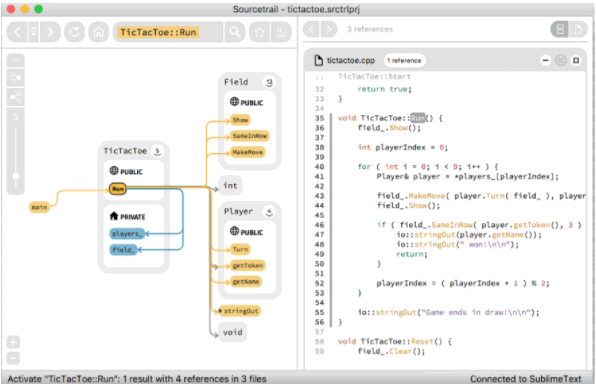Select the void type node

(233, 332)
